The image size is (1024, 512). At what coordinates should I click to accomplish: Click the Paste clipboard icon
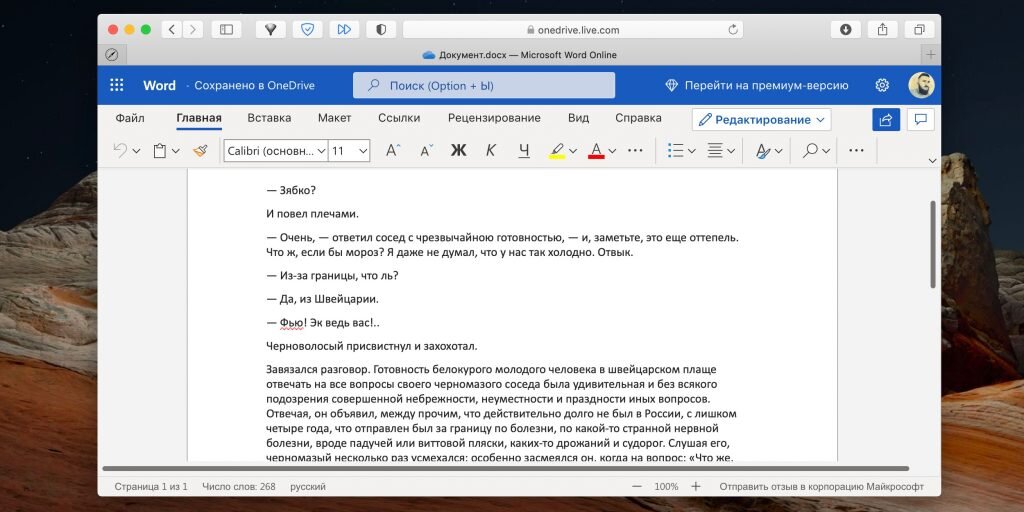pos(159,151)
